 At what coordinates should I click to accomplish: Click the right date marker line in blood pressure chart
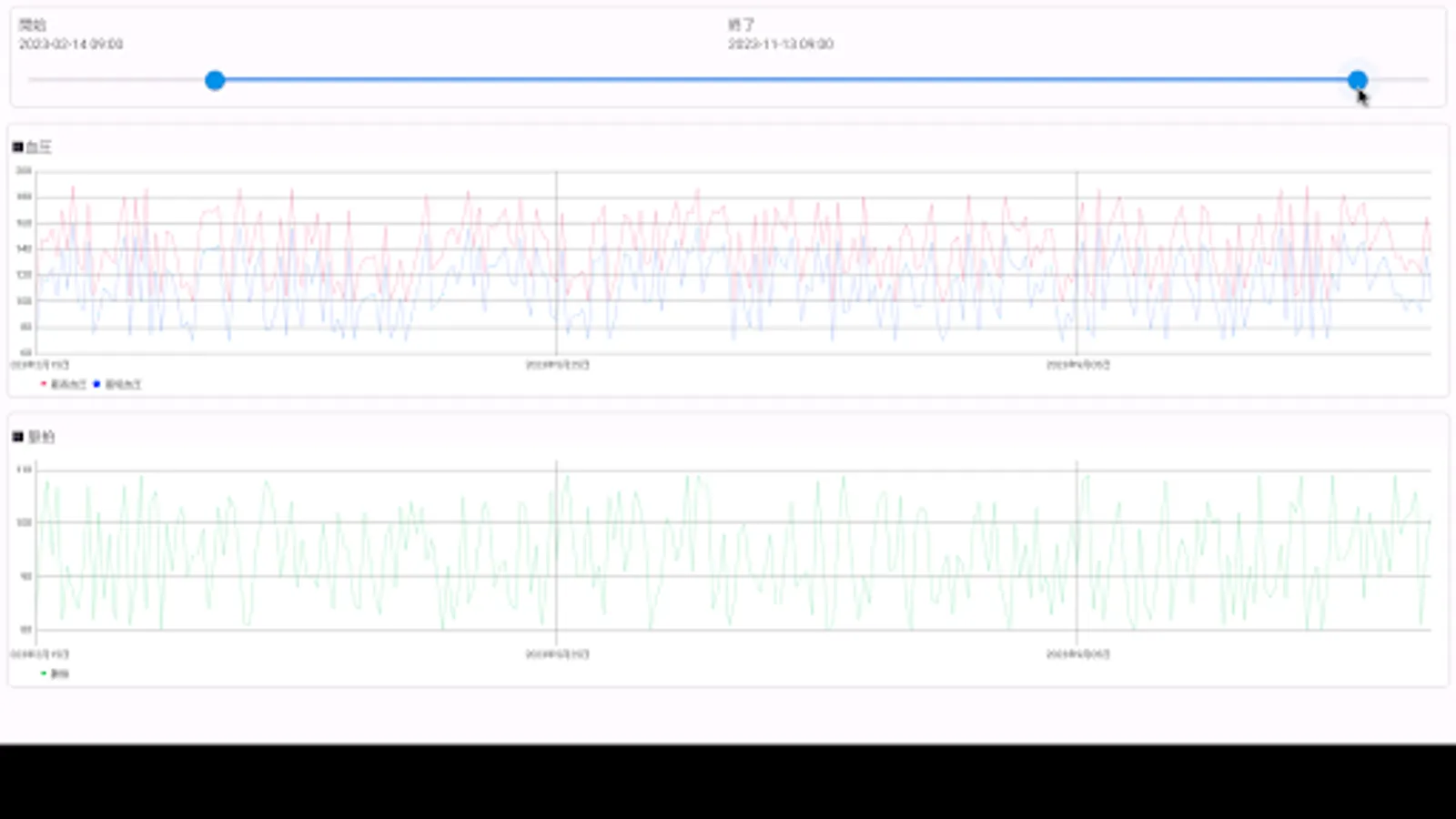pyautogui.click(x=1077, y=263)
